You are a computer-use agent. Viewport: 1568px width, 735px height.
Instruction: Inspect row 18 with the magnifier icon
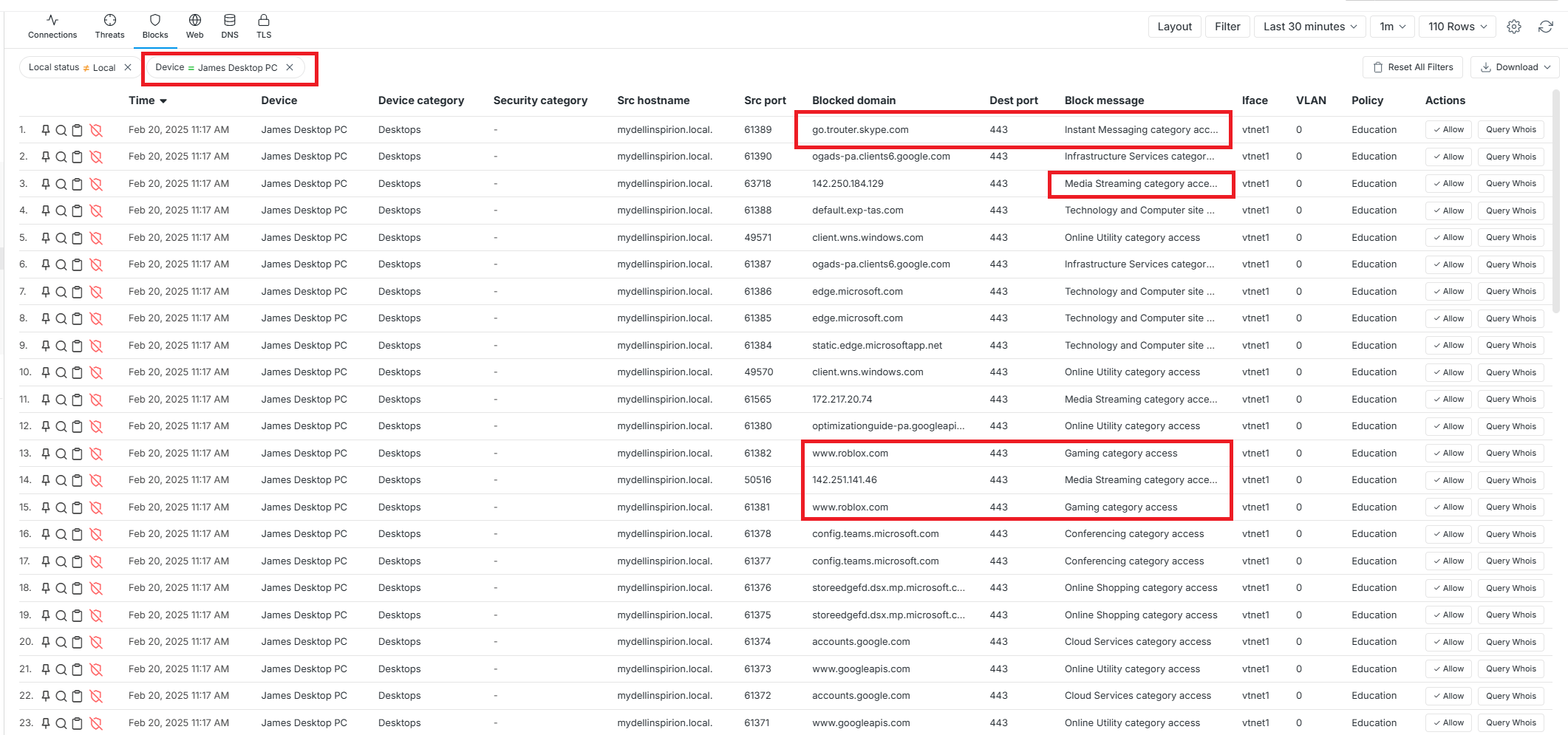pyautogui.click(x=61, y=588)
